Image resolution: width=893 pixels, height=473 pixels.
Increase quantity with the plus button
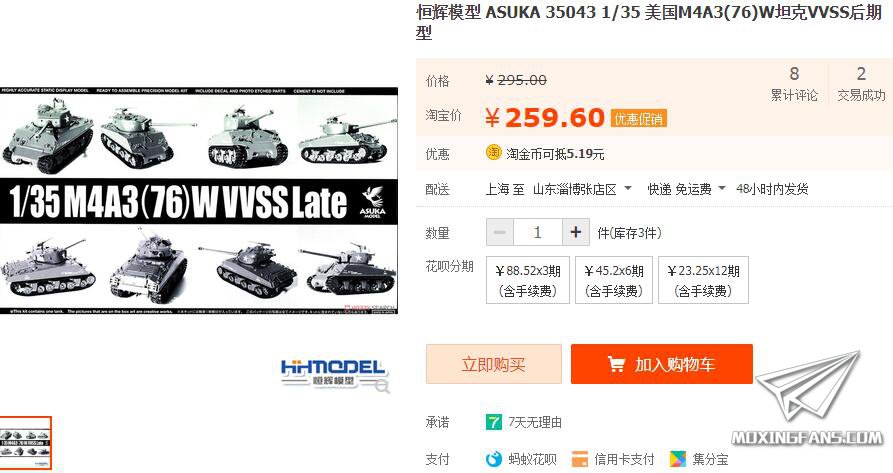point(575,232)
